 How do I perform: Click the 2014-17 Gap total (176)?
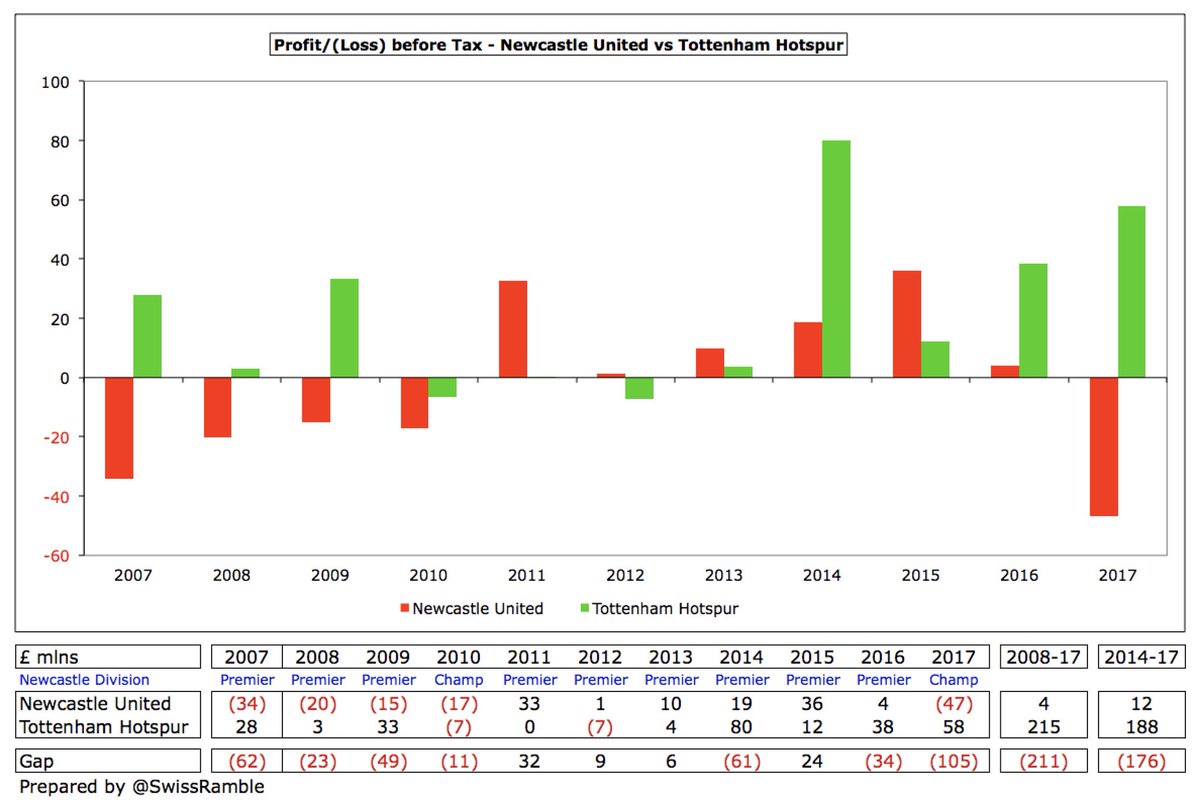[1141, 762]
